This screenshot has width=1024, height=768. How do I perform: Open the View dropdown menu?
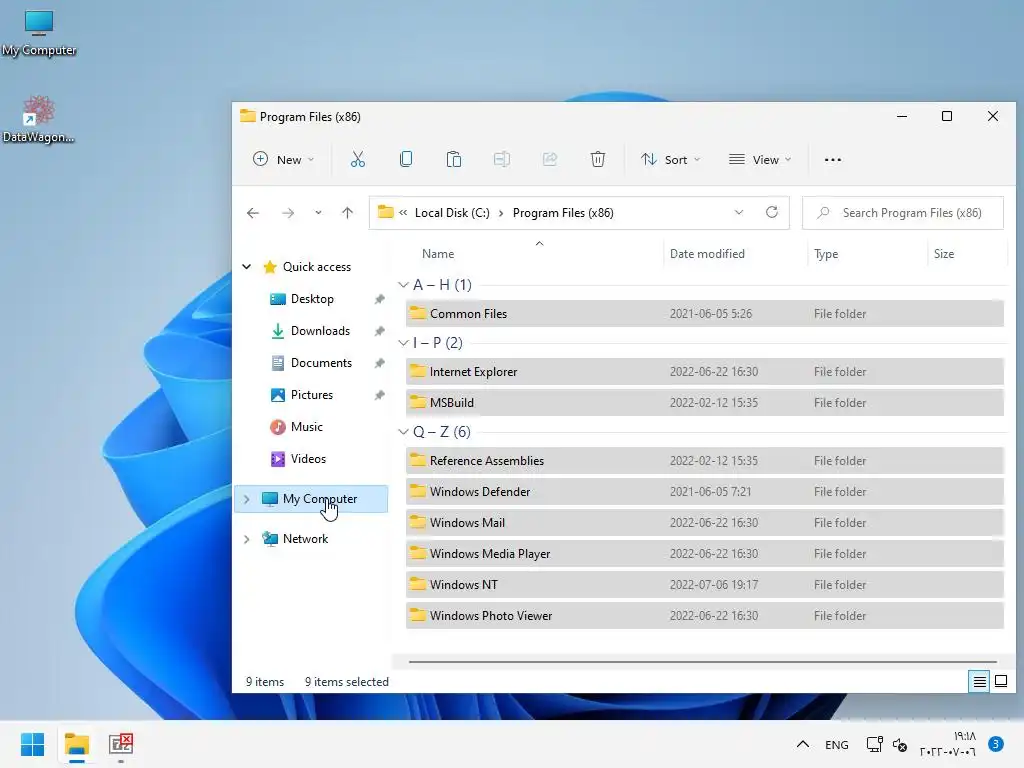point(760,159)
